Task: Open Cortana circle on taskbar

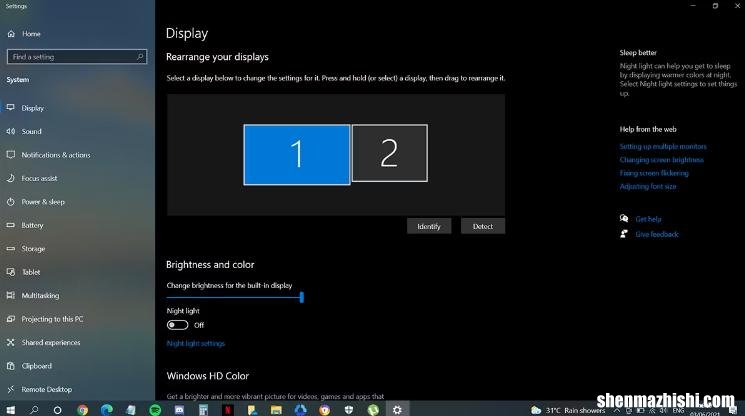Action: point(57,410)
